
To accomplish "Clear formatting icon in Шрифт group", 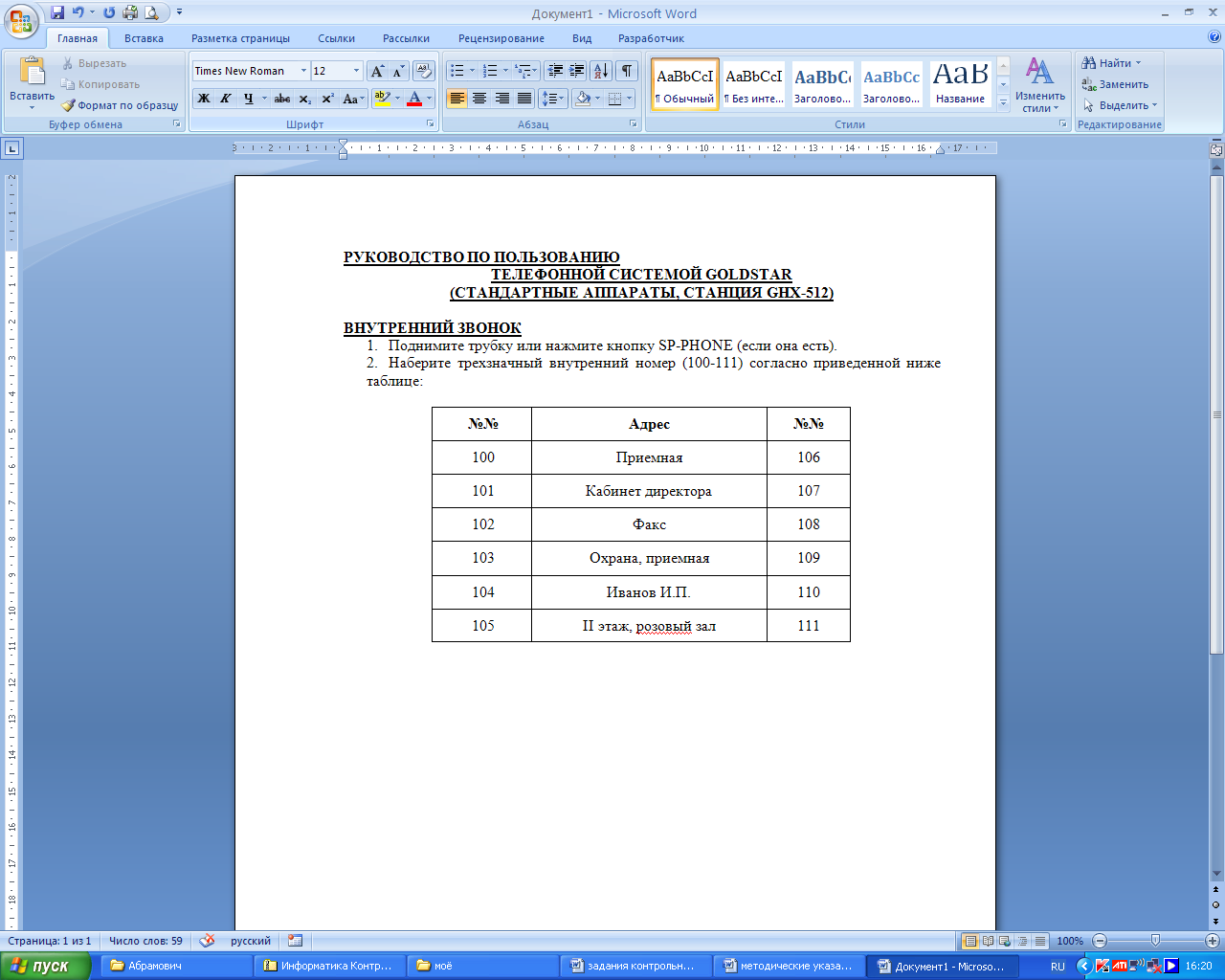I will tap(424, 71).
